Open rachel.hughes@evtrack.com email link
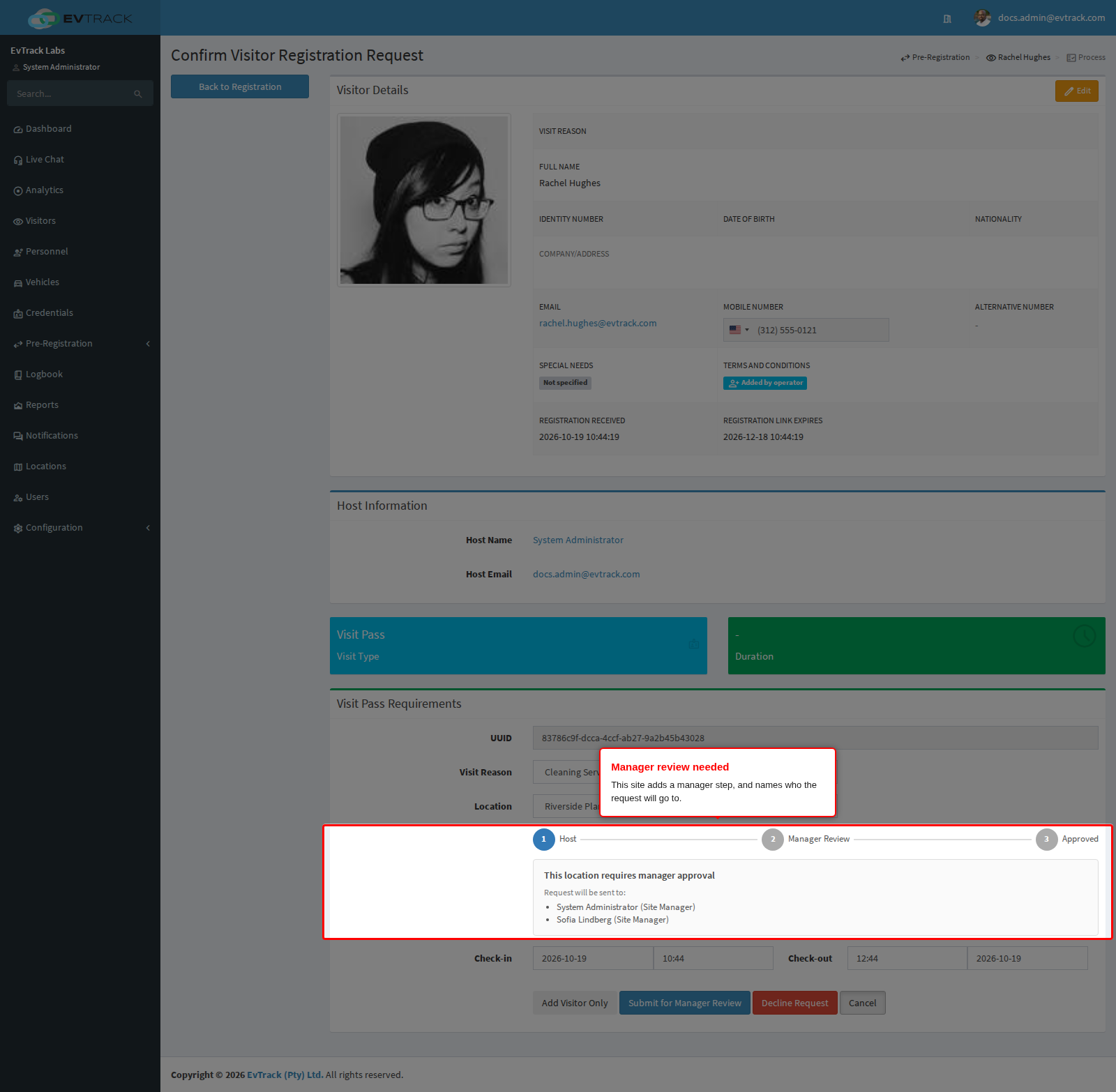The image size is (1116, 1092). [x=598, y=324]
